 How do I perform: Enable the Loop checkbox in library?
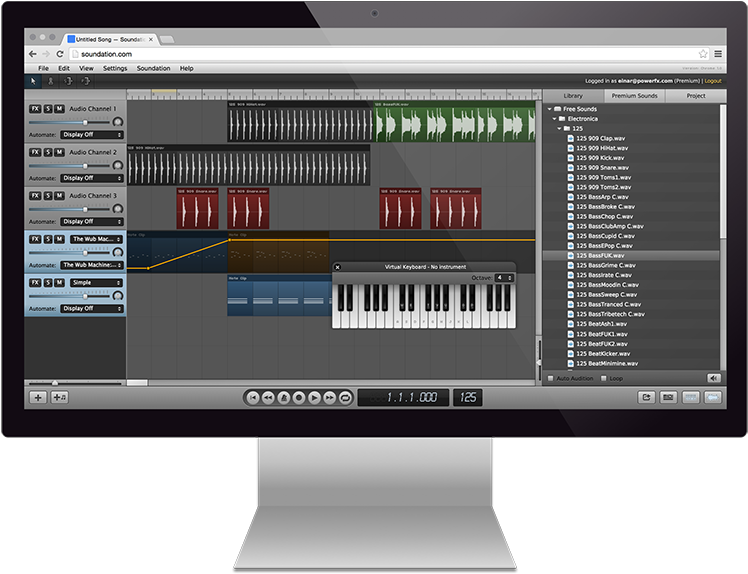603,378
